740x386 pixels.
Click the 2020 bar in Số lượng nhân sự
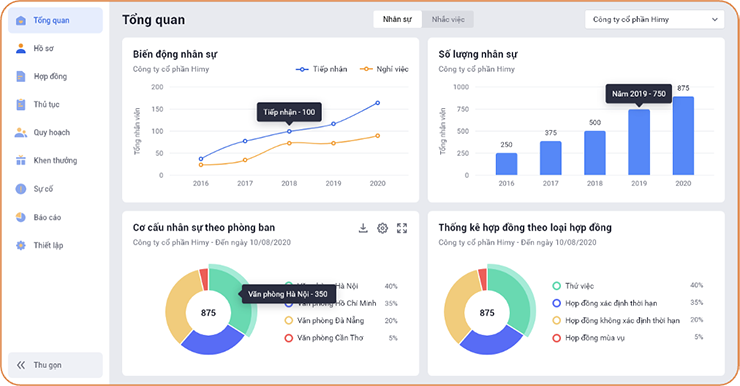tap(683, 136)
